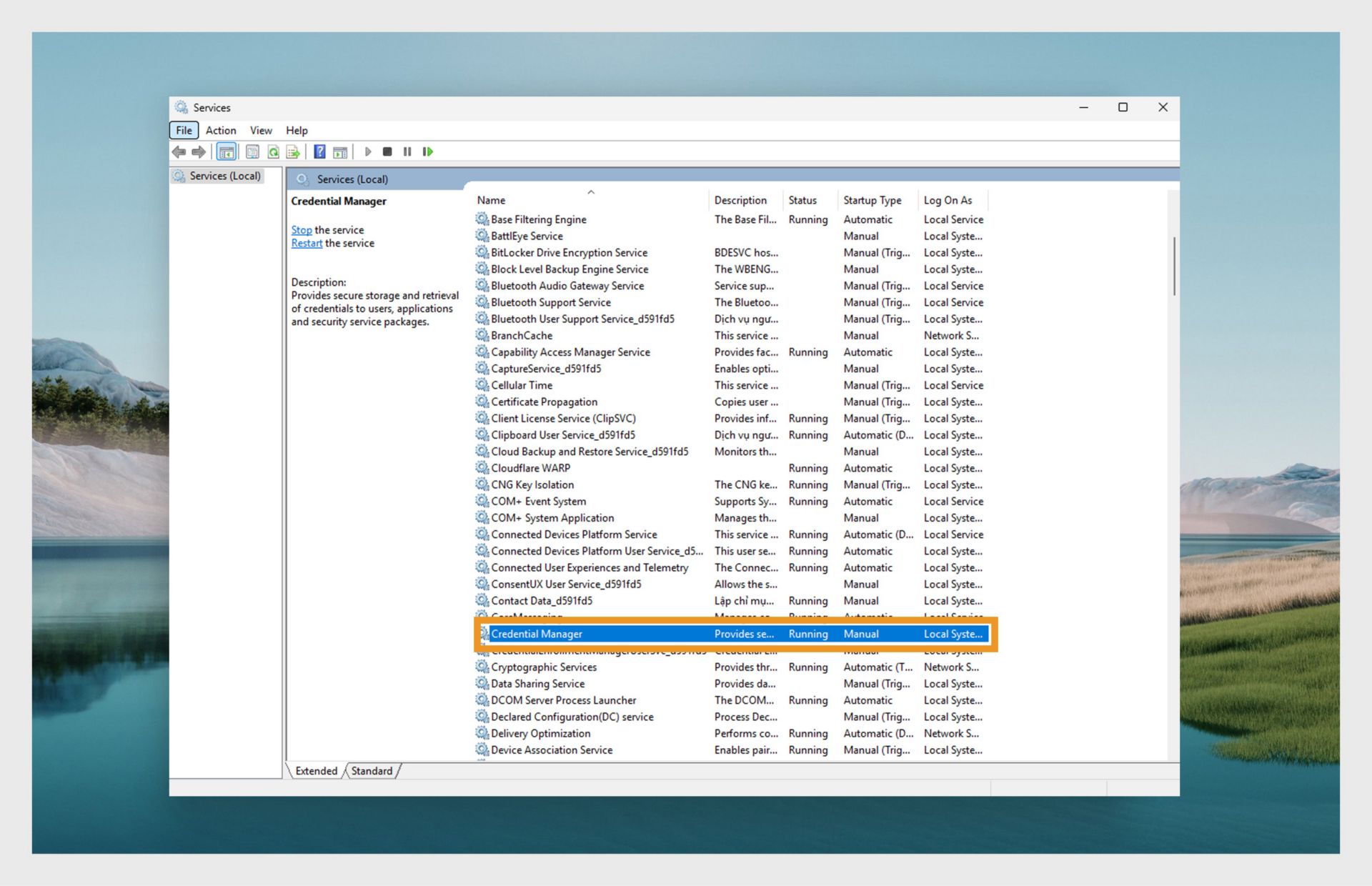Click the Stop Service square icon
Viewport: 1372px width, 886px height.
(x=387, y=151)
